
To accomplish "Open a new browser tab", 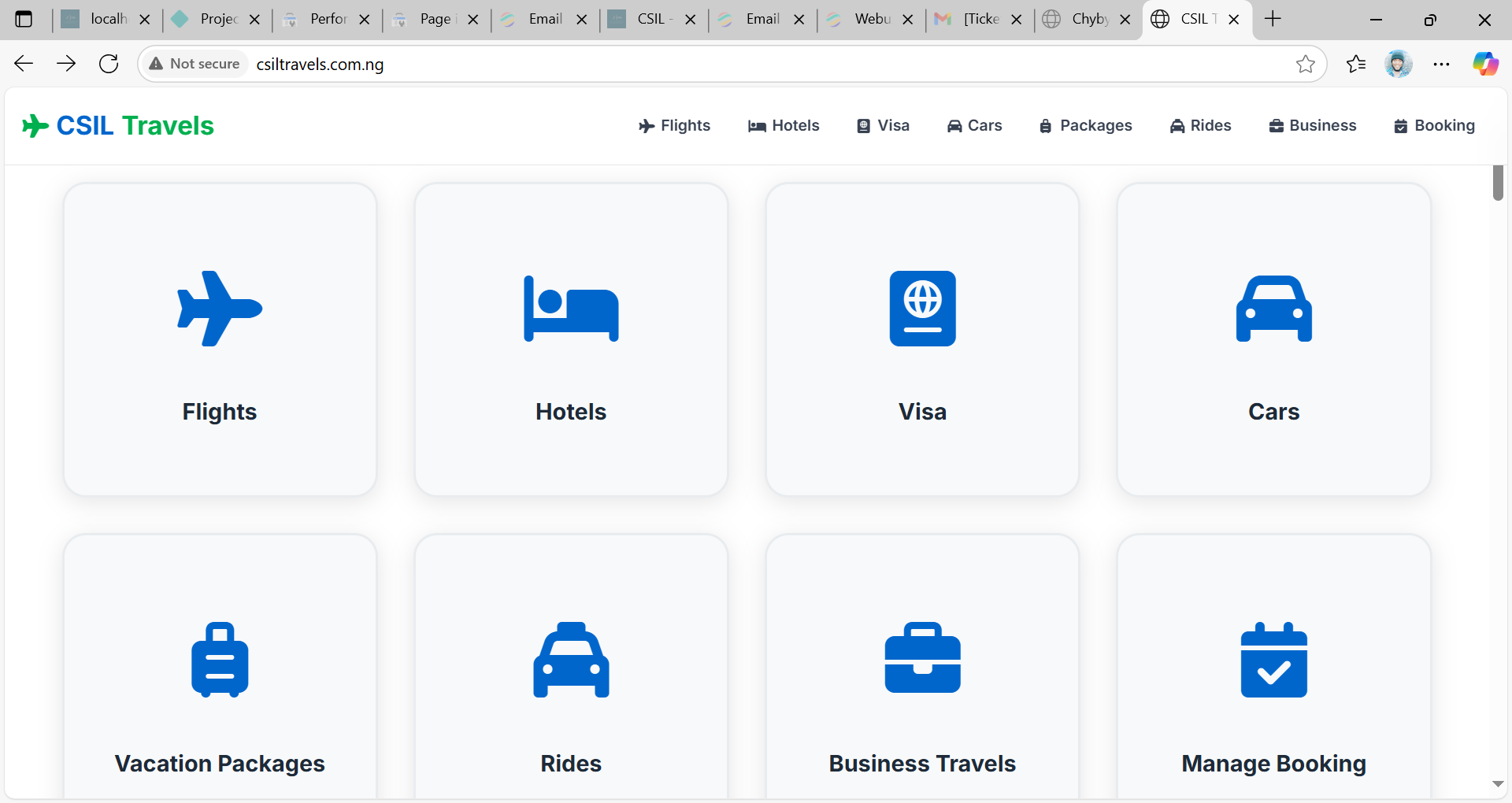I will pyautogui.click(x=1273, y=19).
